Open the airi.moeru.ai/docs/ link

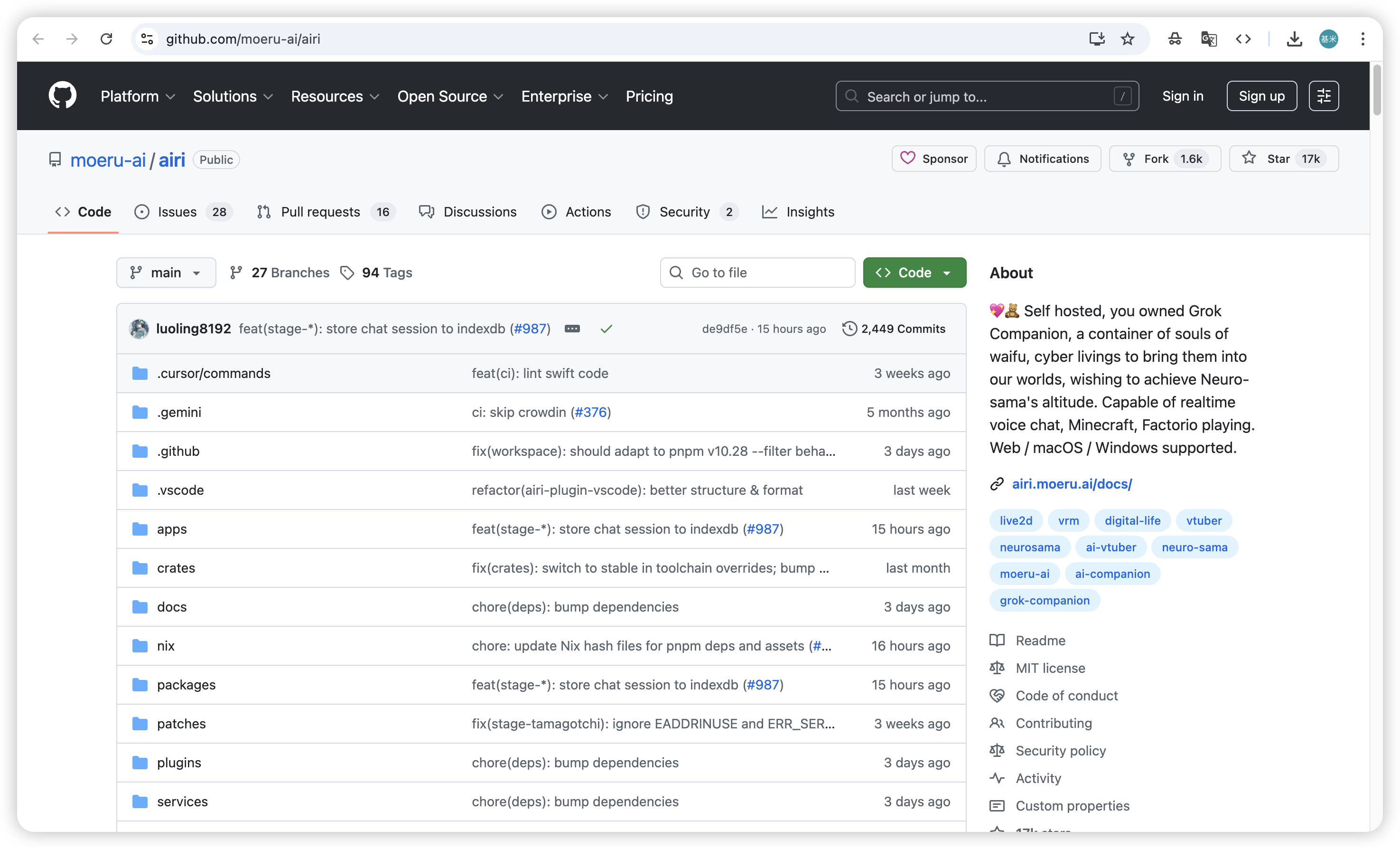(1072, 484)
